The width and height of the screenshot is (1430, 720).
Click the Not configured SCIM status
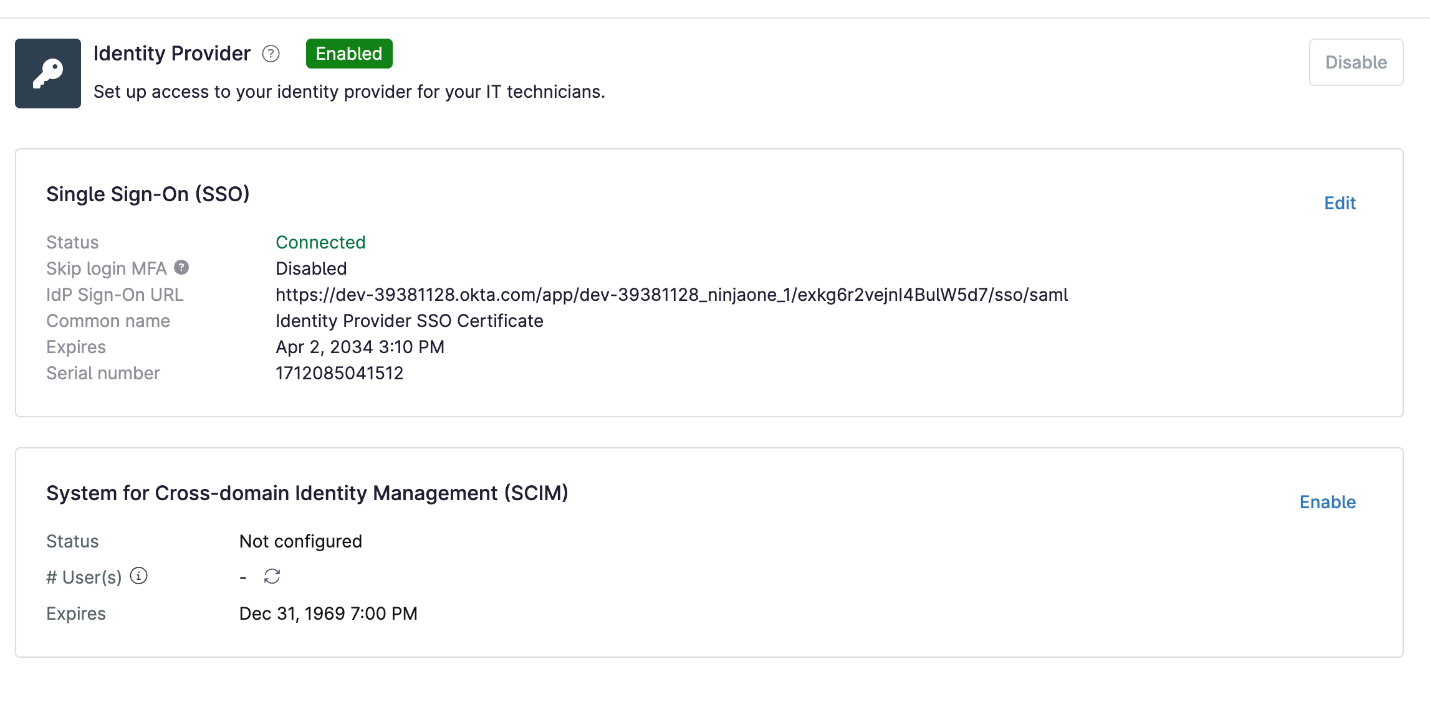(x=300, y=541)
